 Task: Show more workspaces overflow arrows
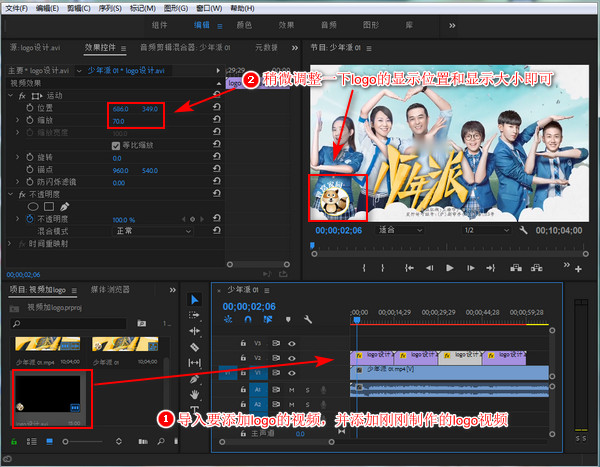tap(452, 25)
